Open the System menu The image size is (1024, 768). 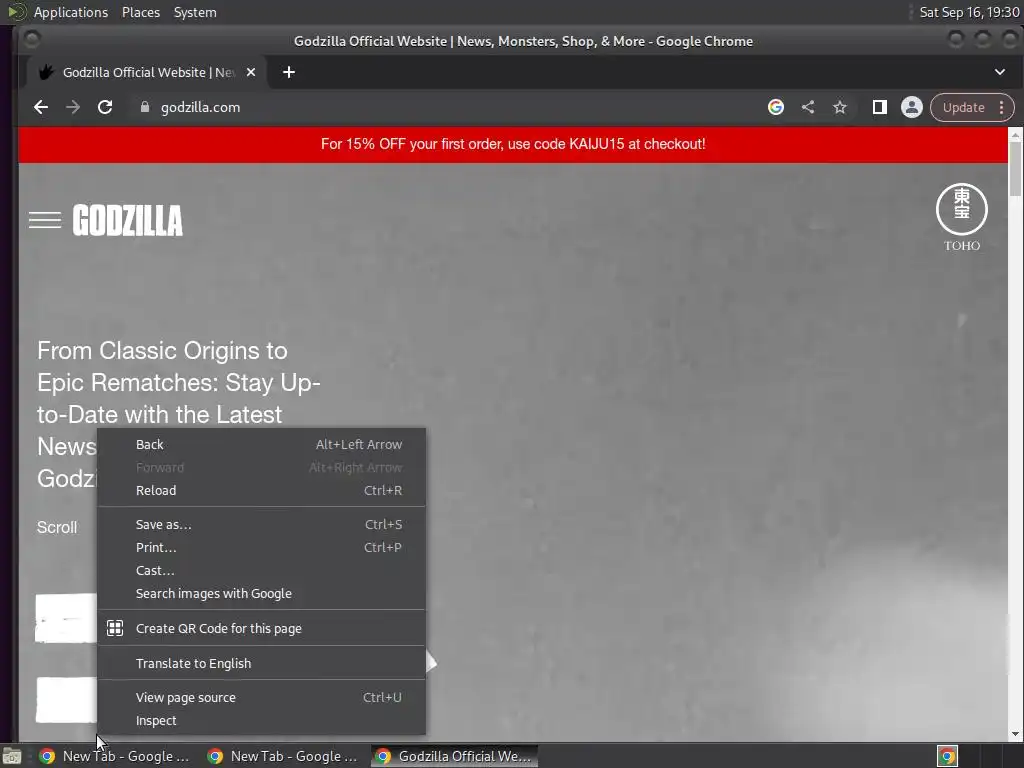pyautogui.click(x=195, y=12)
